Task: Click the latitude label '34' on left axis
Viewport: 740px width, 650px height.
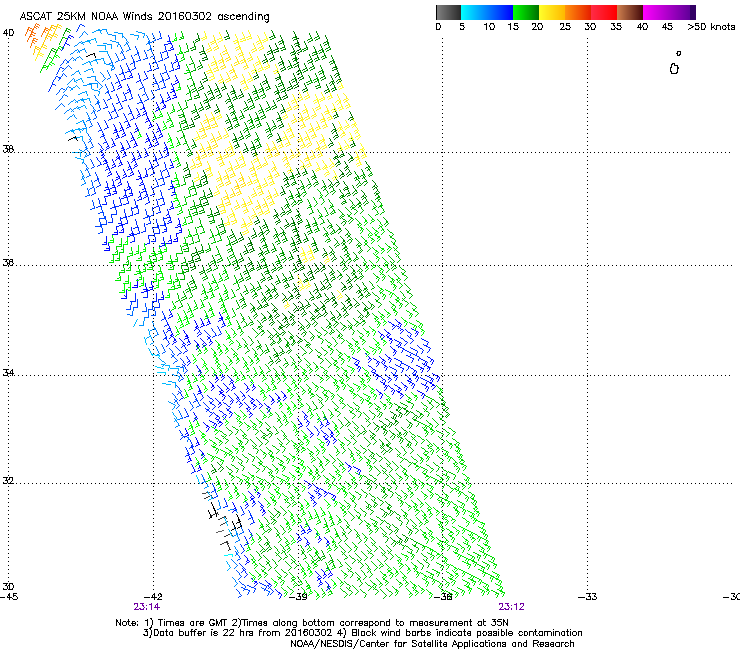Action: pyautogui.click(x=8, y=373)
